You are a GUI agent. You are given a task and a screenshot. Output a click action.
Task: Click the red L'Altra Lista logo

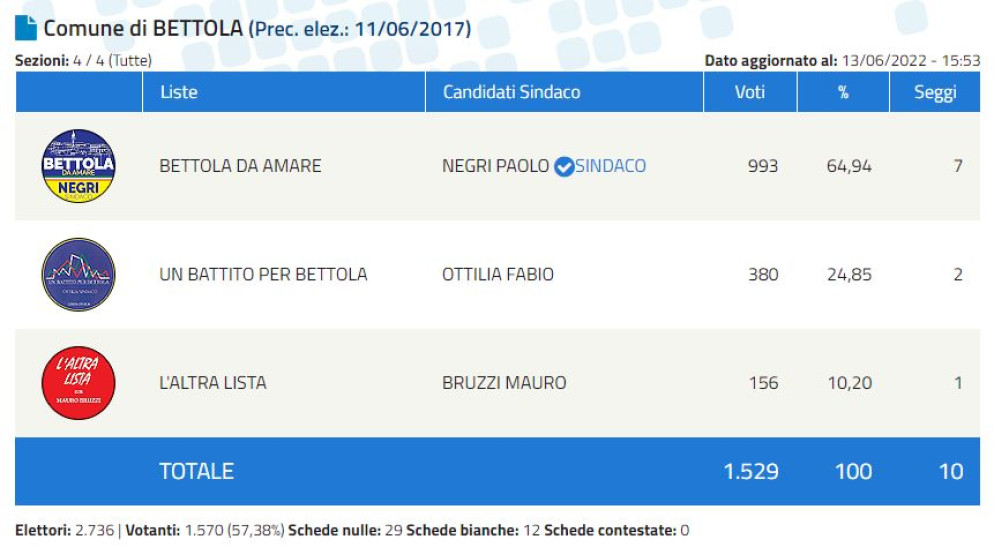tap(78, 383)
